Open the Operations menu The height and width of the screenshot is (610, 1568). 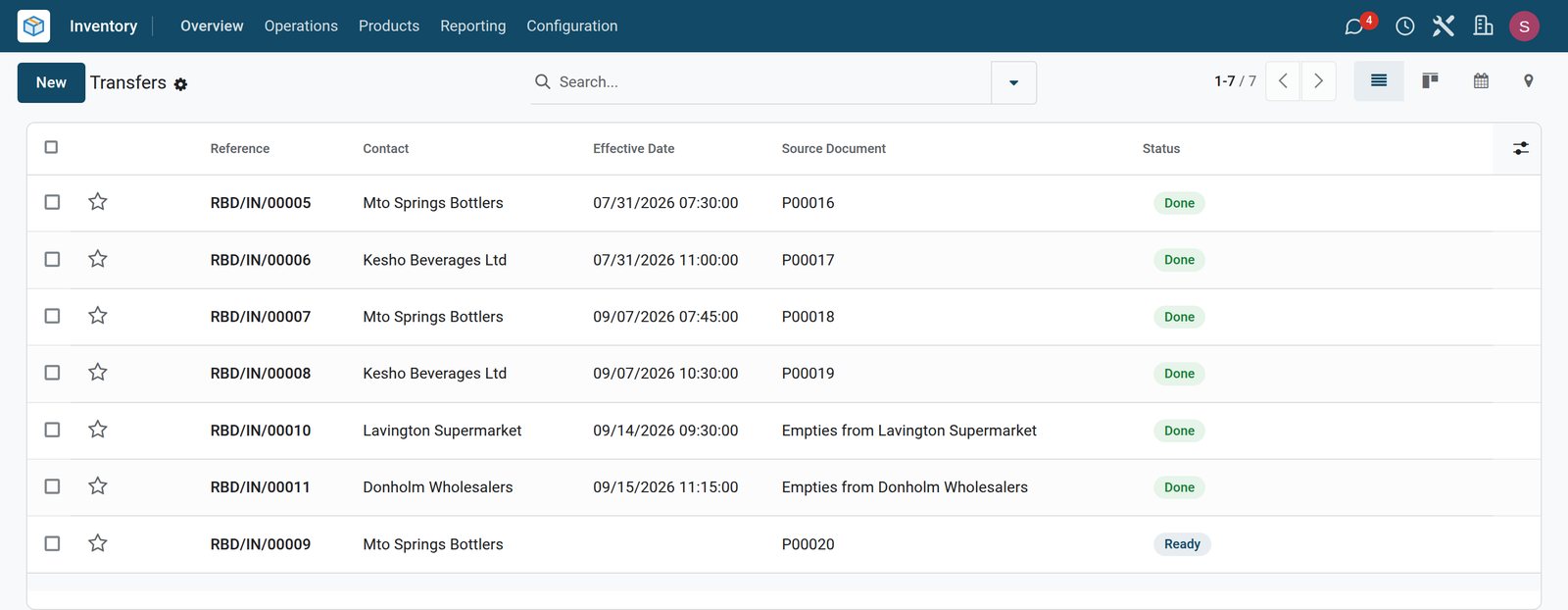click(x=301, y=26)
